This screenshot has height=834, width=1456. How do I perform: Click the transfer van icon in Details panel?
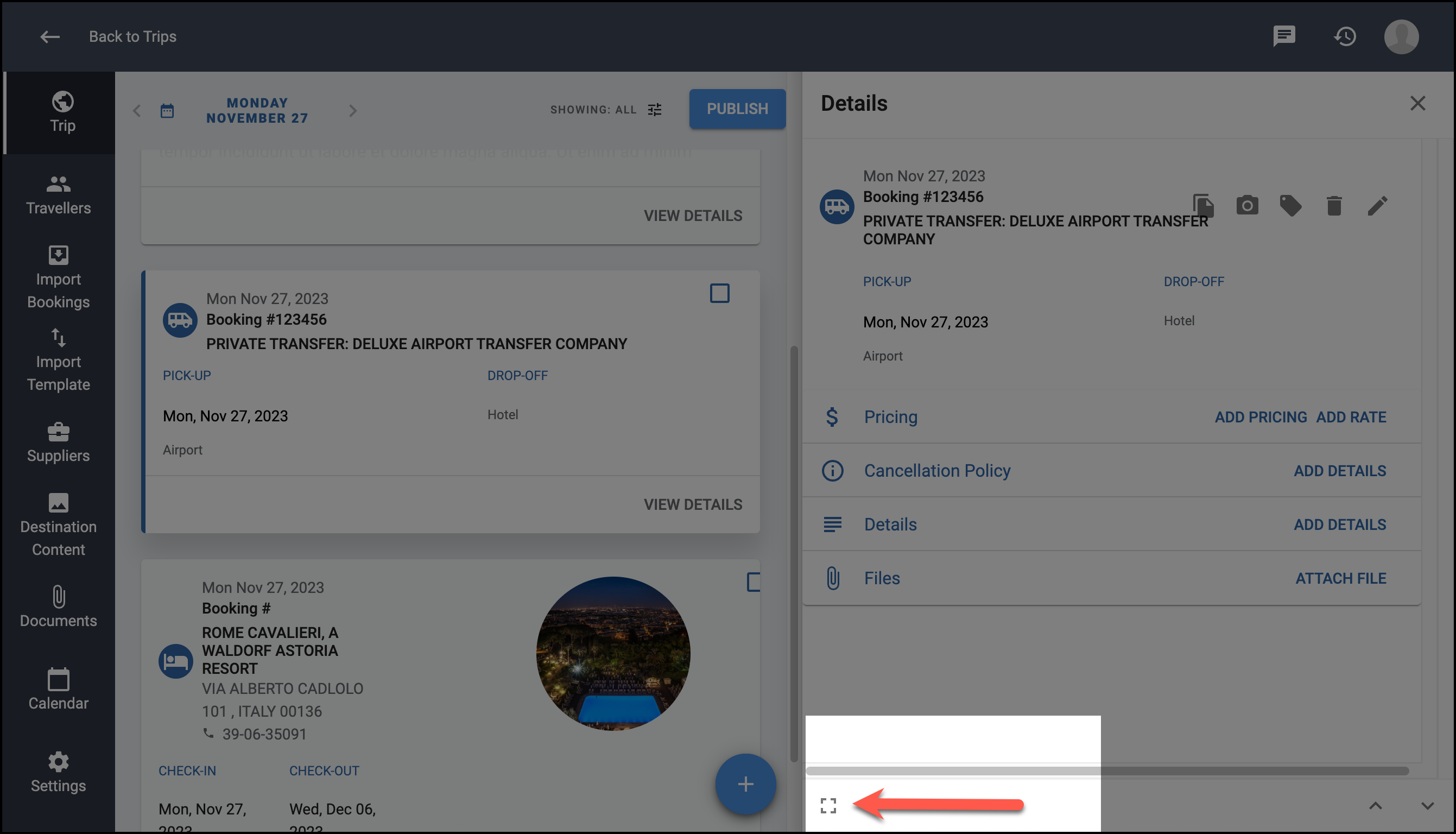point(837,207)
